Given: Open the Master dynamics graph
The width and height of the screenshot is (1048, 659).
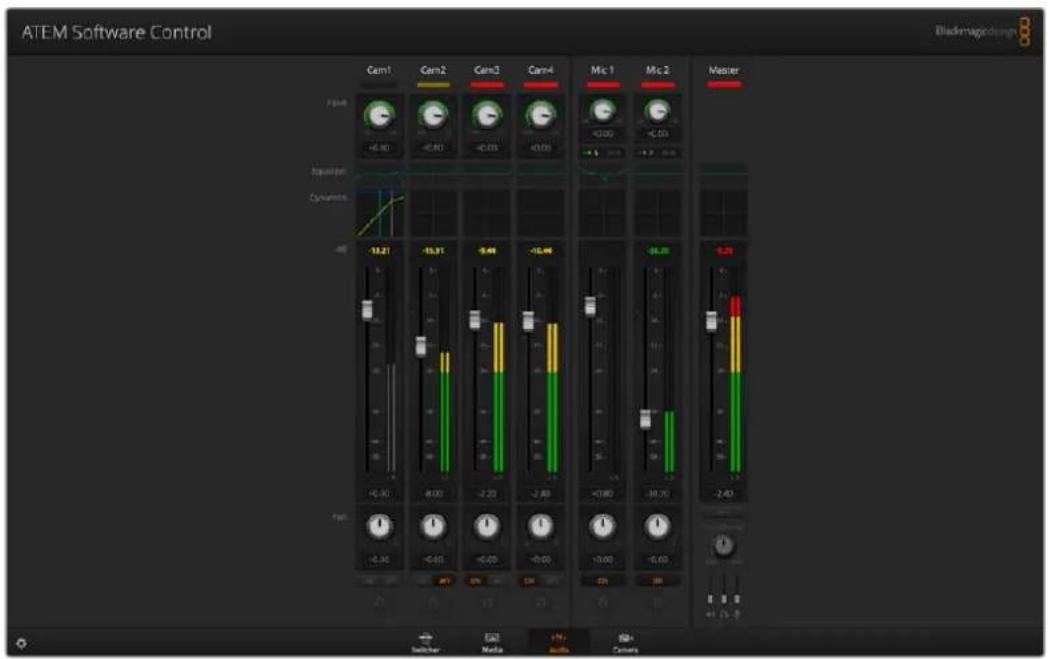Looking at the screenshot, I should (x=724, y=213).
